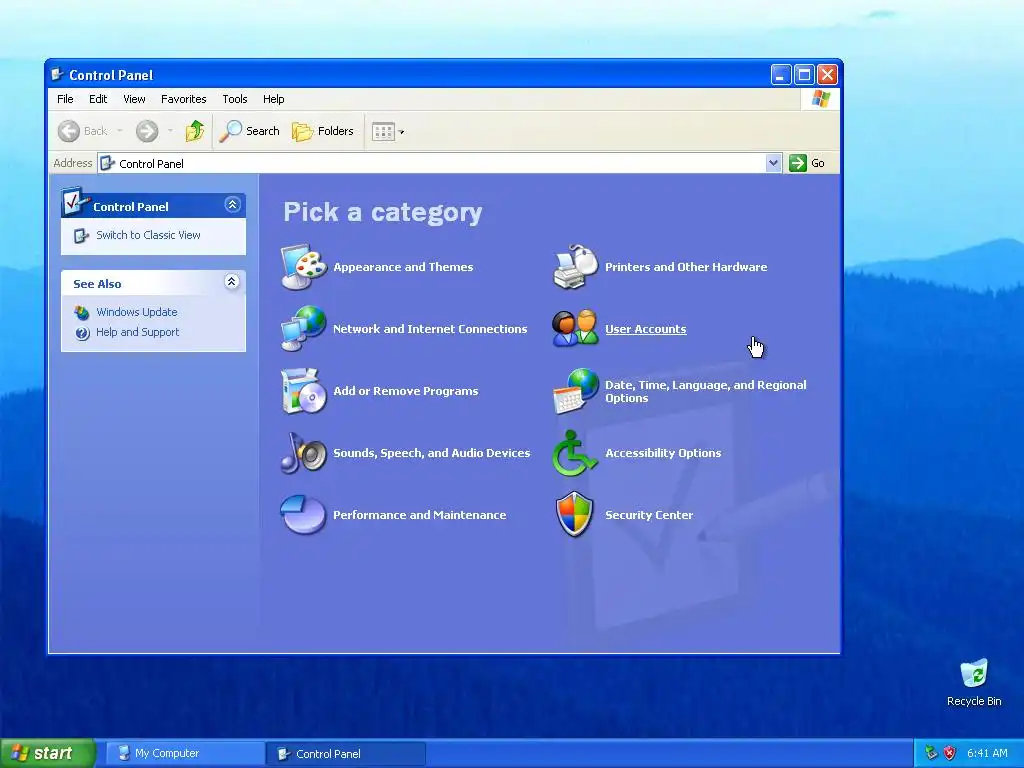Open the Views button dropdown arrow
The image size is (1024, 768).
click(402, 132)
